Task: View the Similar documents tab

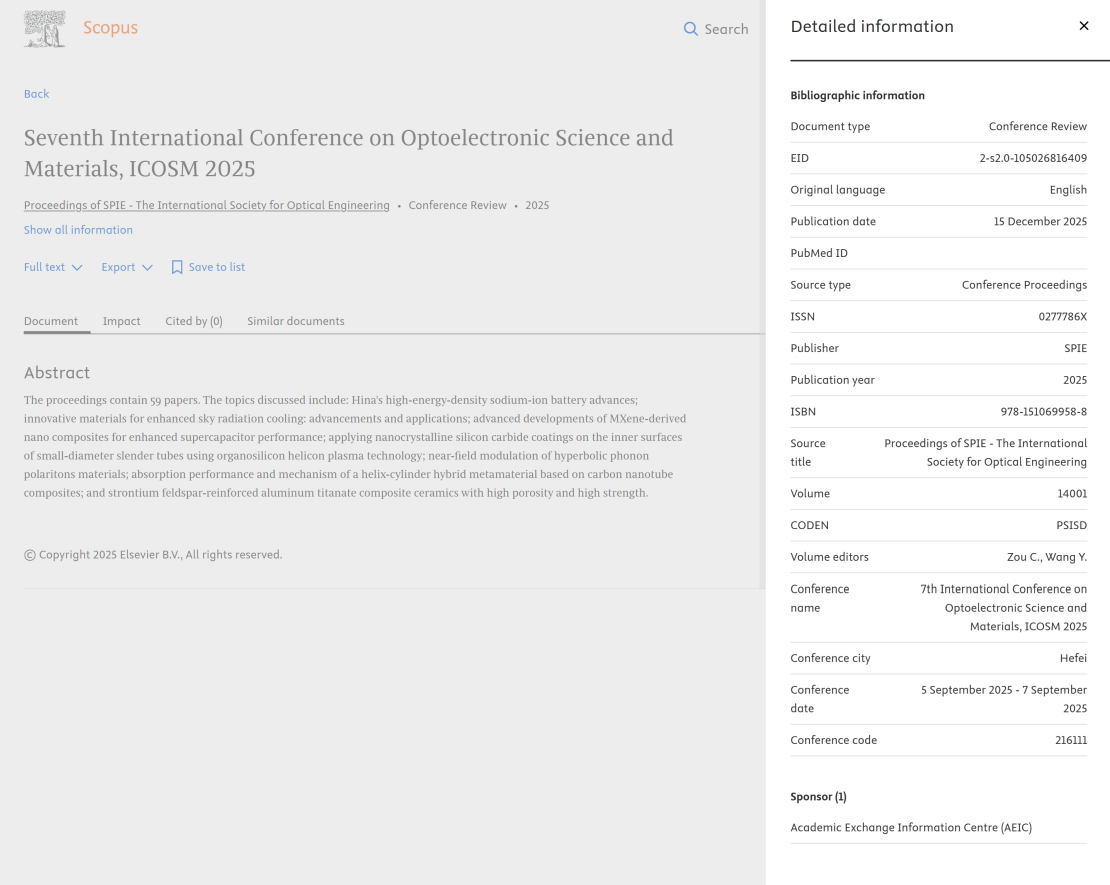Action: pyautogui.click(x=295, y=321)
